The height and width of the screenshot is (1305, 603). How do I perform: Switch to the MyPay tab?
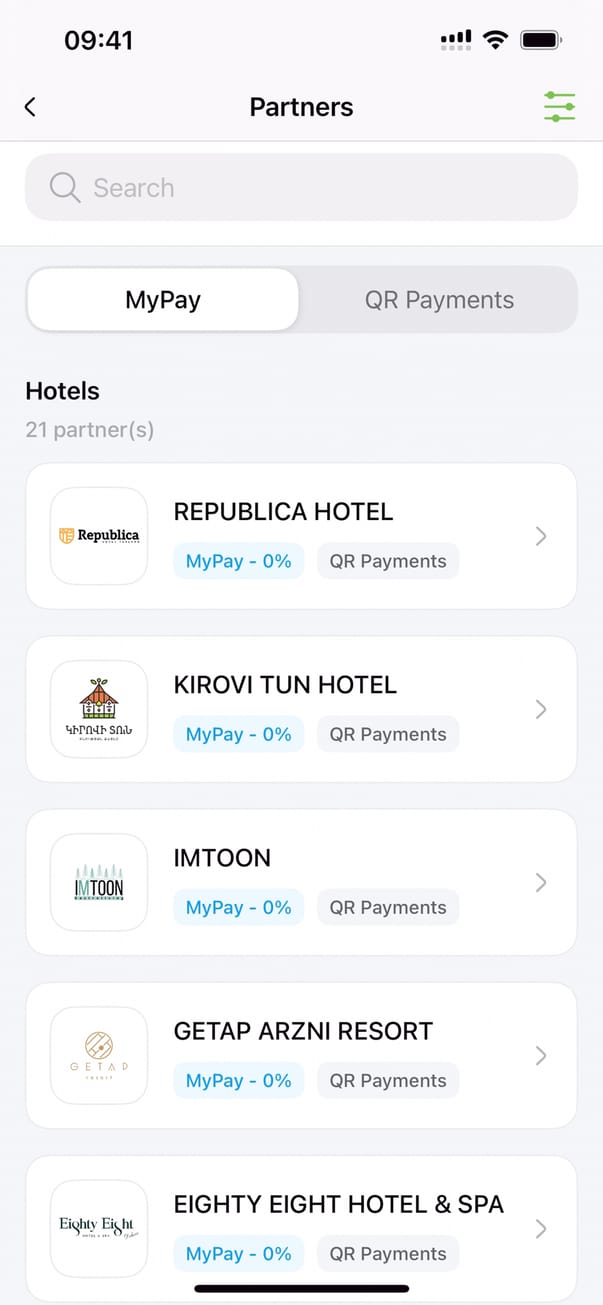pos(163,300)
